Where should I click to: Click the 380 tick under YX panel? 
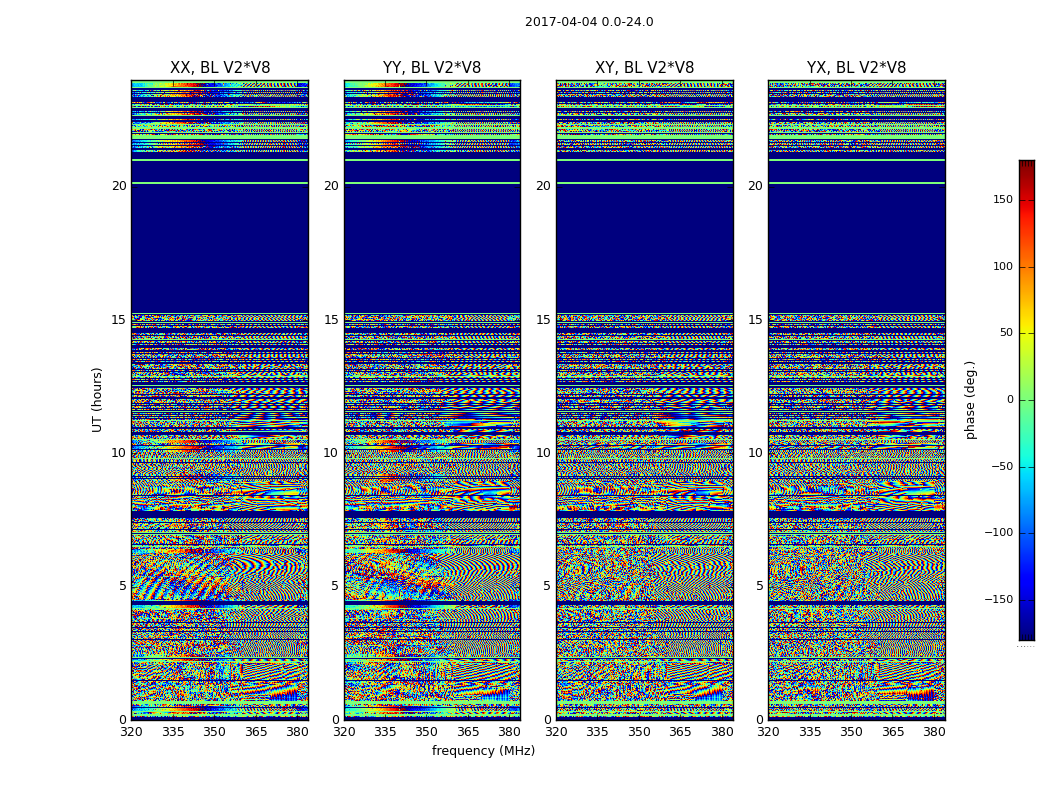[x=934, y=732]
